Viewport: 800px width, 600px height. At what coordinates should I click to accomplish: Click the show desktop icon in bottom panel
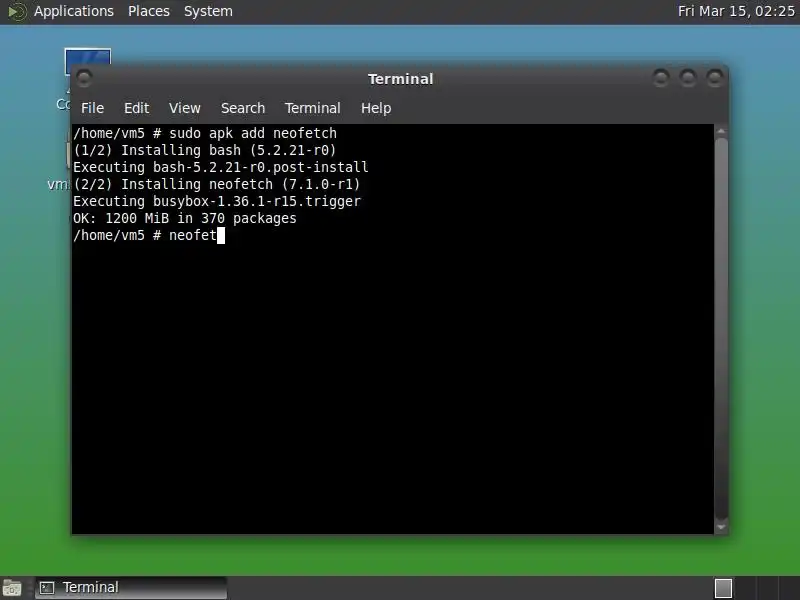(x=12, y=588)
